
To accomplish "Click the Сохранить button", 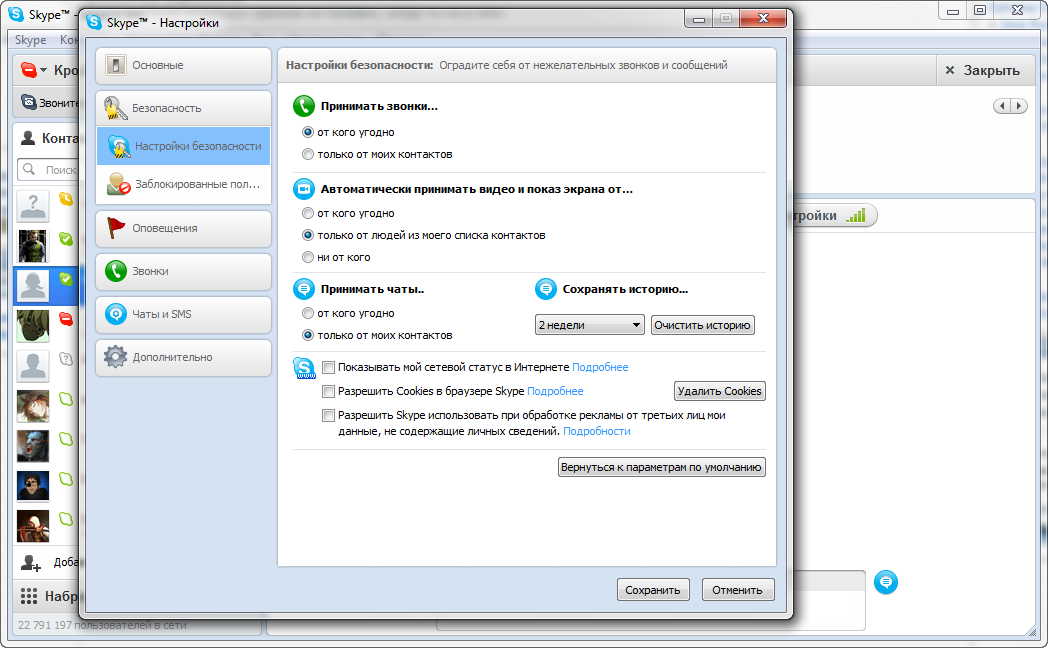I will click(x=653, y=590).
